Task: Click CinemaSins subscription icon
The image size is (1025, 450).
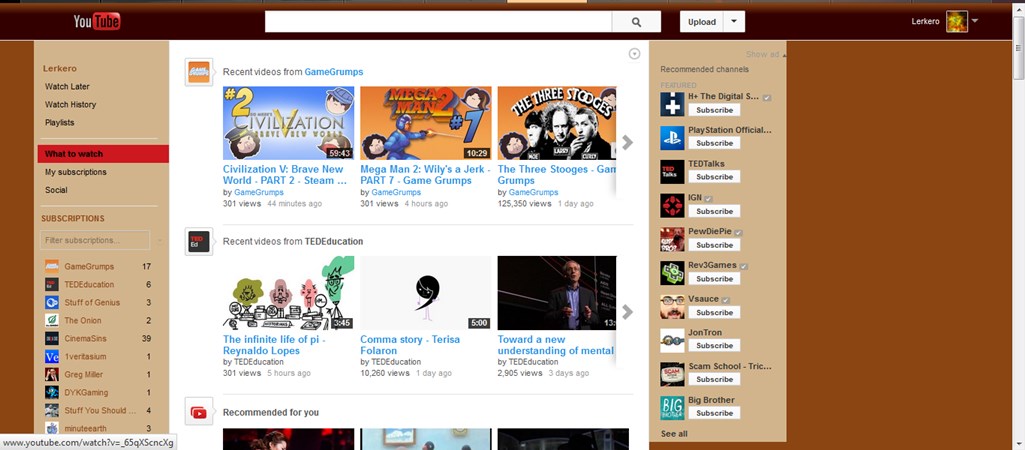Action: pos(52,338)
